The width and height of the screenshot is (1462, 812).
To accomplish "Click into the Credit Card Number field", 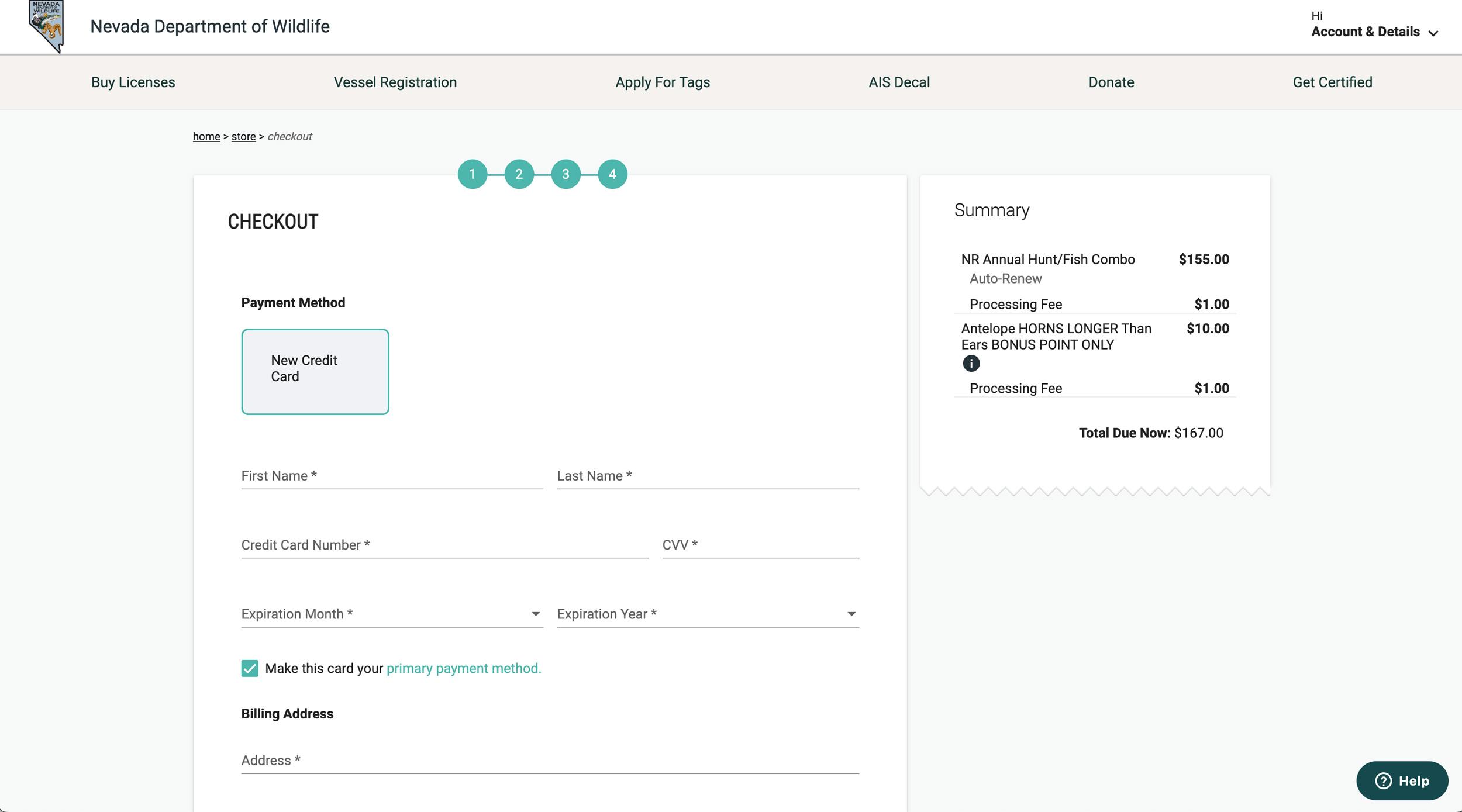I will click(444, 544).
